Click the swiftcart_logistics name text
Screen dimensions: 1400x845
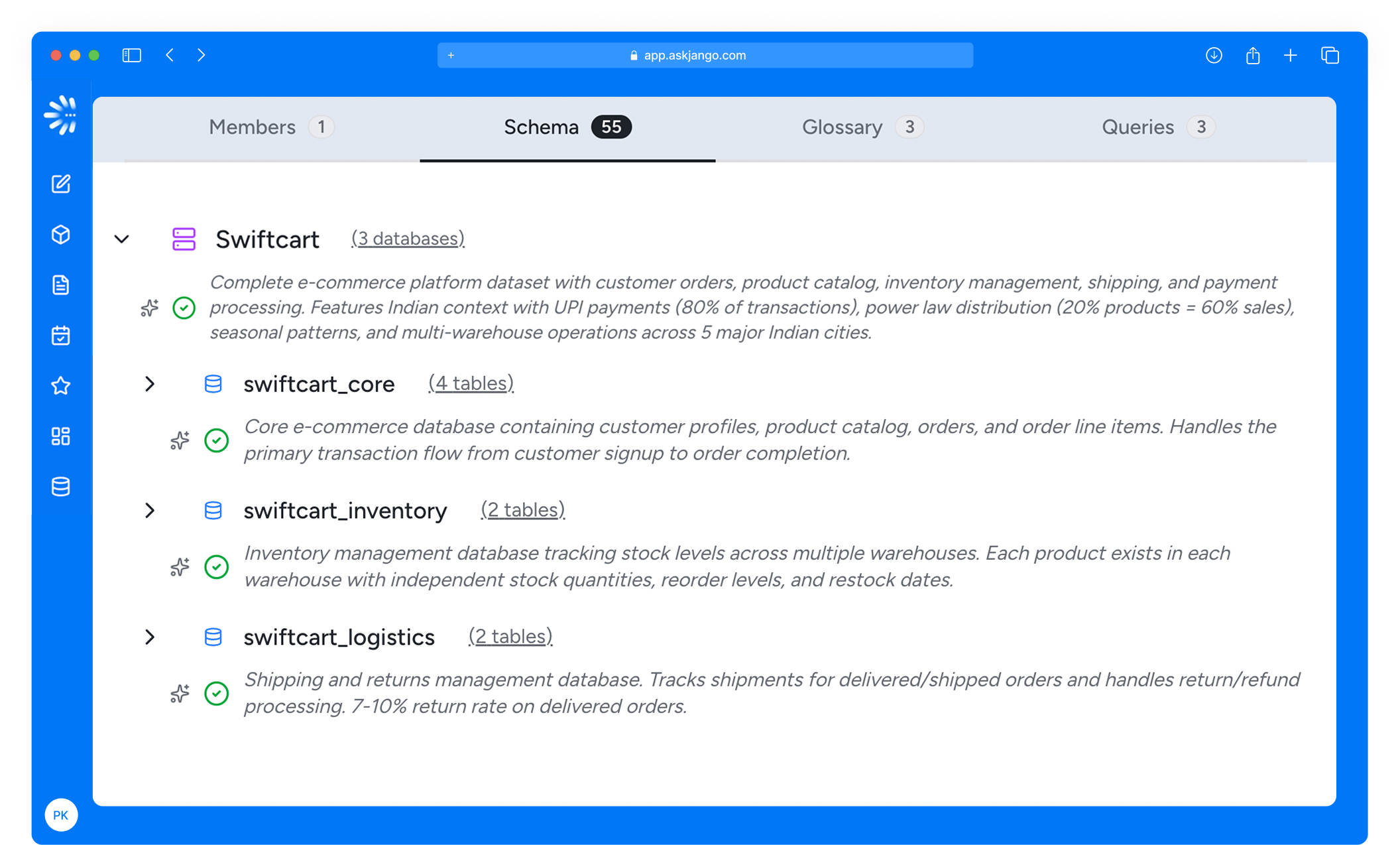[x=339, y=637]
